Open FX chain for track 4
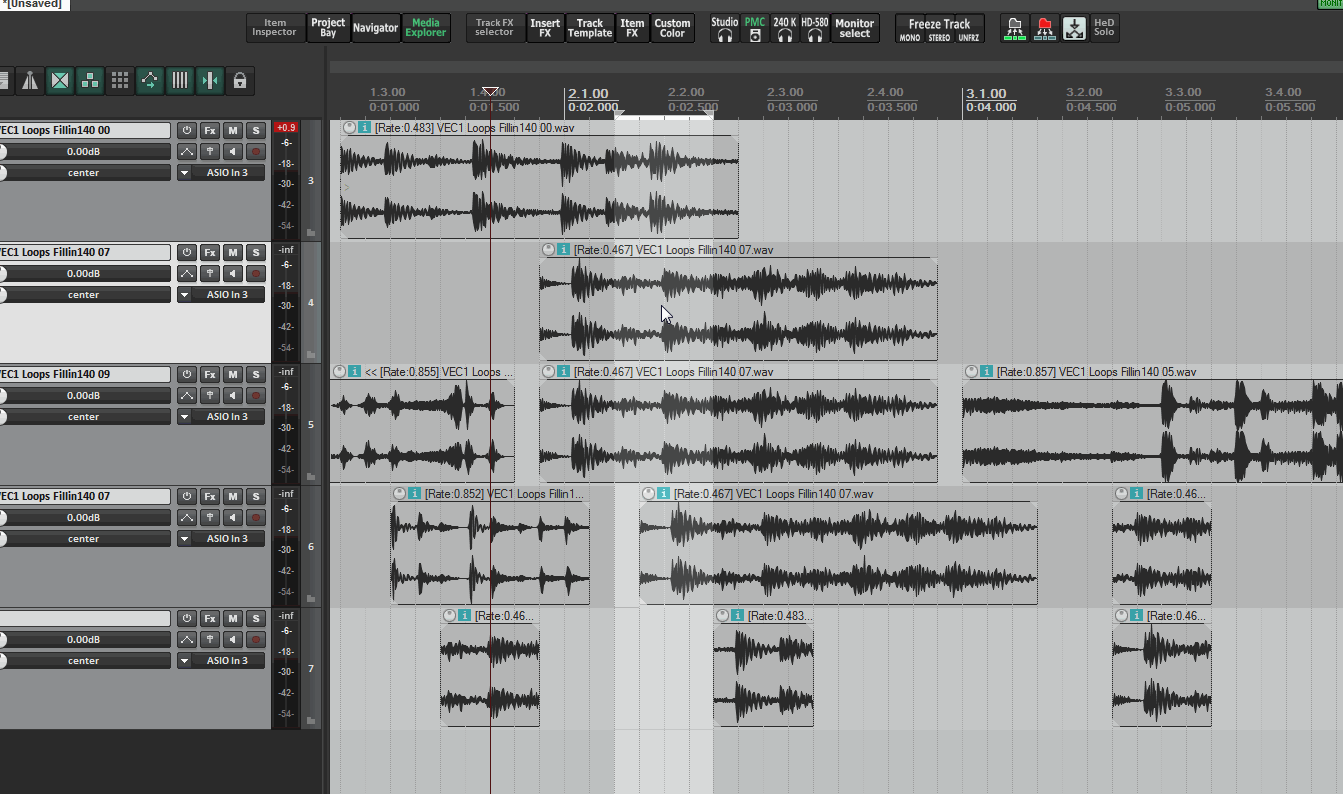Screen dimensions: 1343x794 click(210, 252)
